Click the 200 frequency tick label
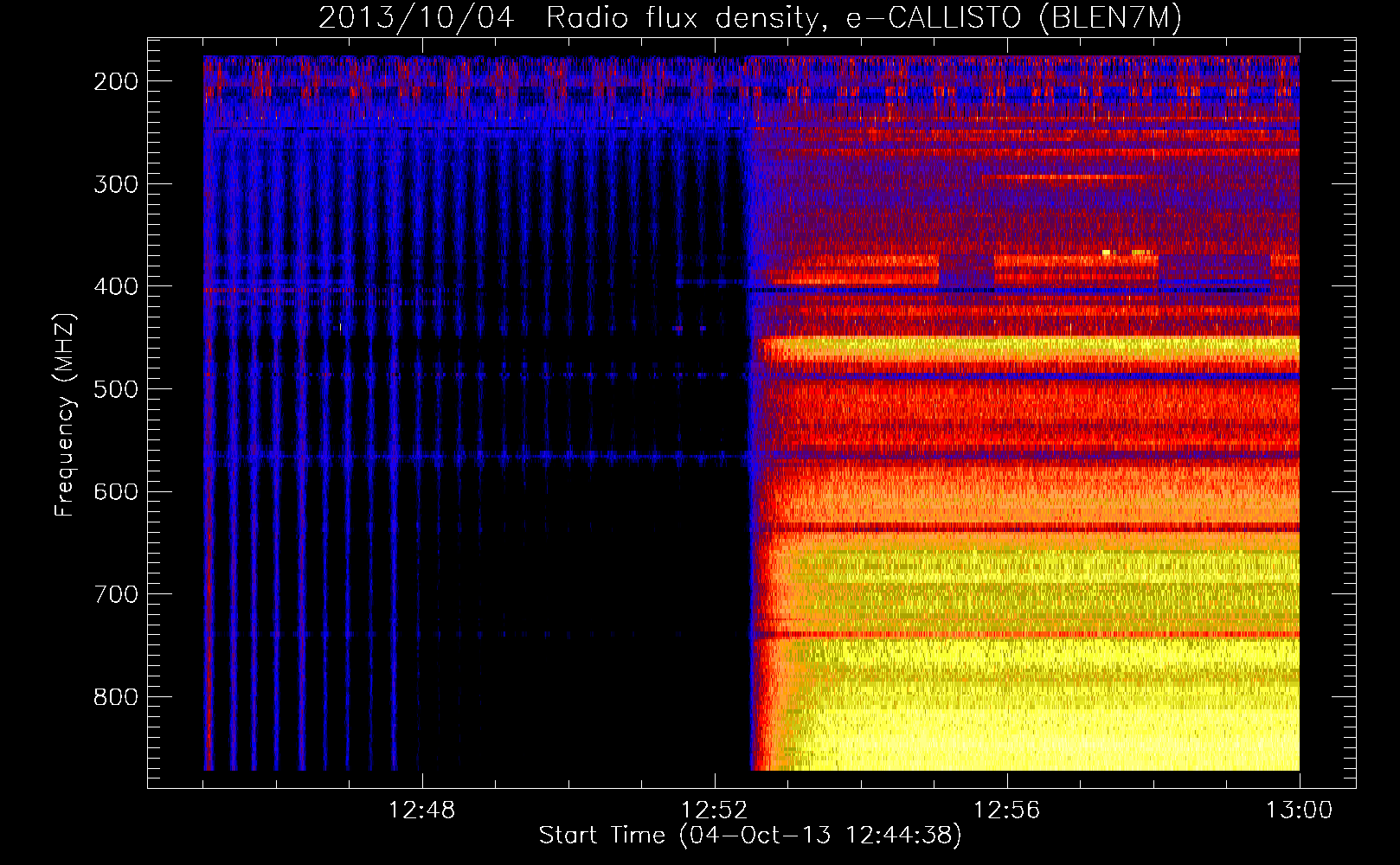This screenshot has width=1400, height=865. coord(116,81)
